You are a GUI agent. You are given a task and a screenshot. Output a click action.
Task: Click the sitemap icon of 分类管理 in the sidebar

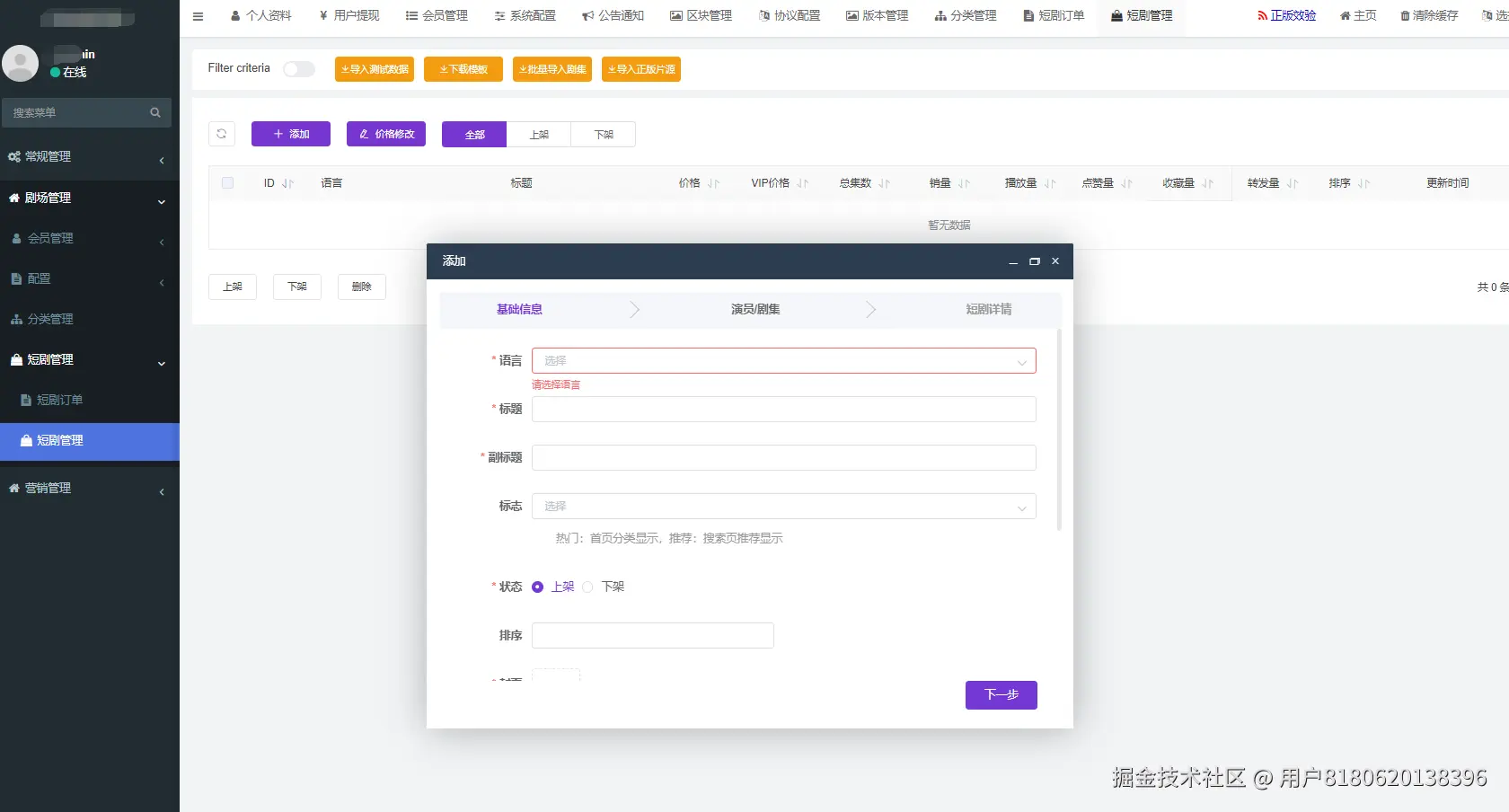[x=16, y=319]
